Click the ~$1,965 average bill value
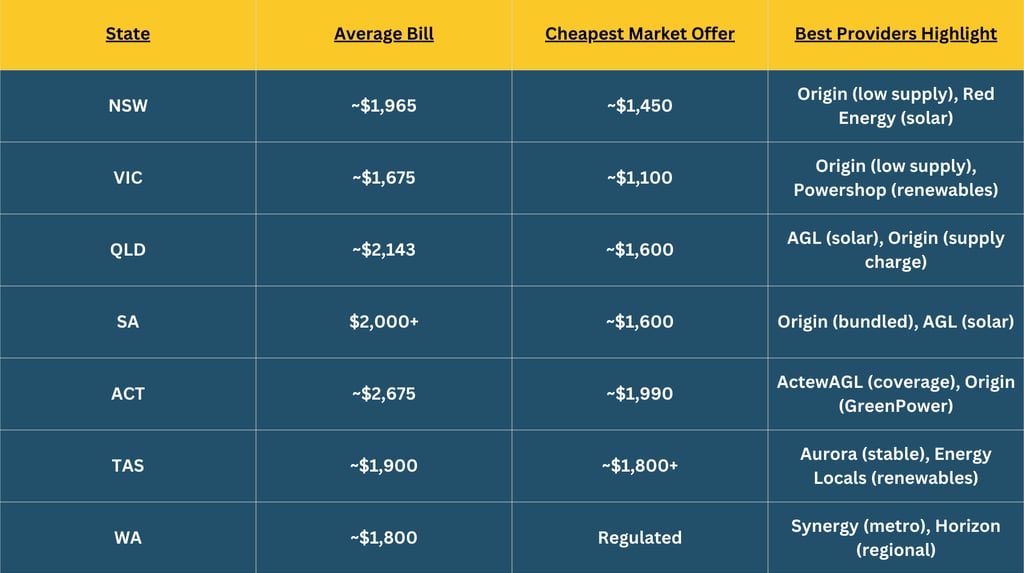The width and height of the screenshot is (1024, 573). point(384,106)
